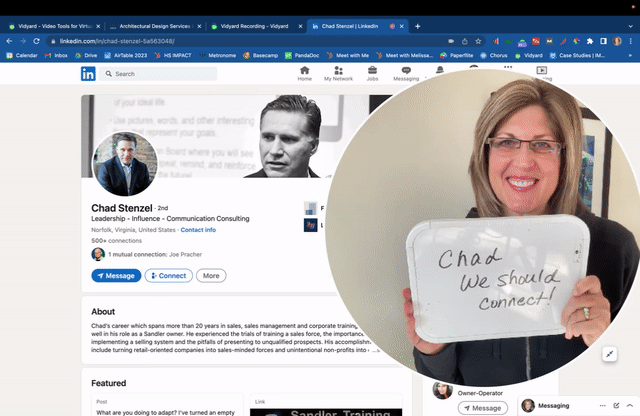The image size is (640, 416).
Task: Open the Vidyard bookmark
Action: coord(529,56)
